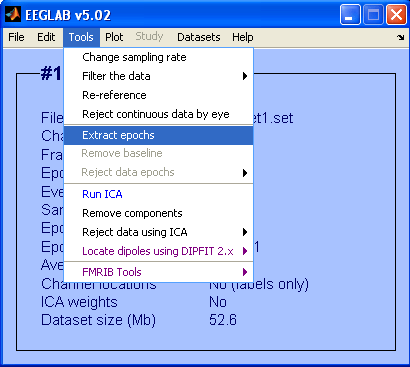Open the Plot menu
Image resolution: width=410 pixels, height=367 pixels.
[x=114, y=37]
